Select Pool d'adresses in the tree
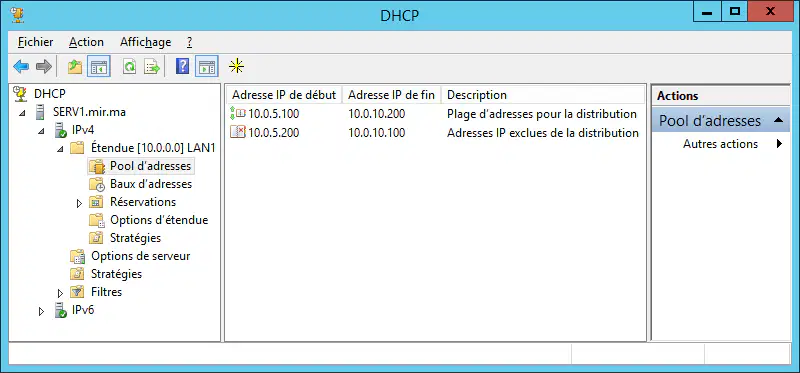 [x=151, y=166]
